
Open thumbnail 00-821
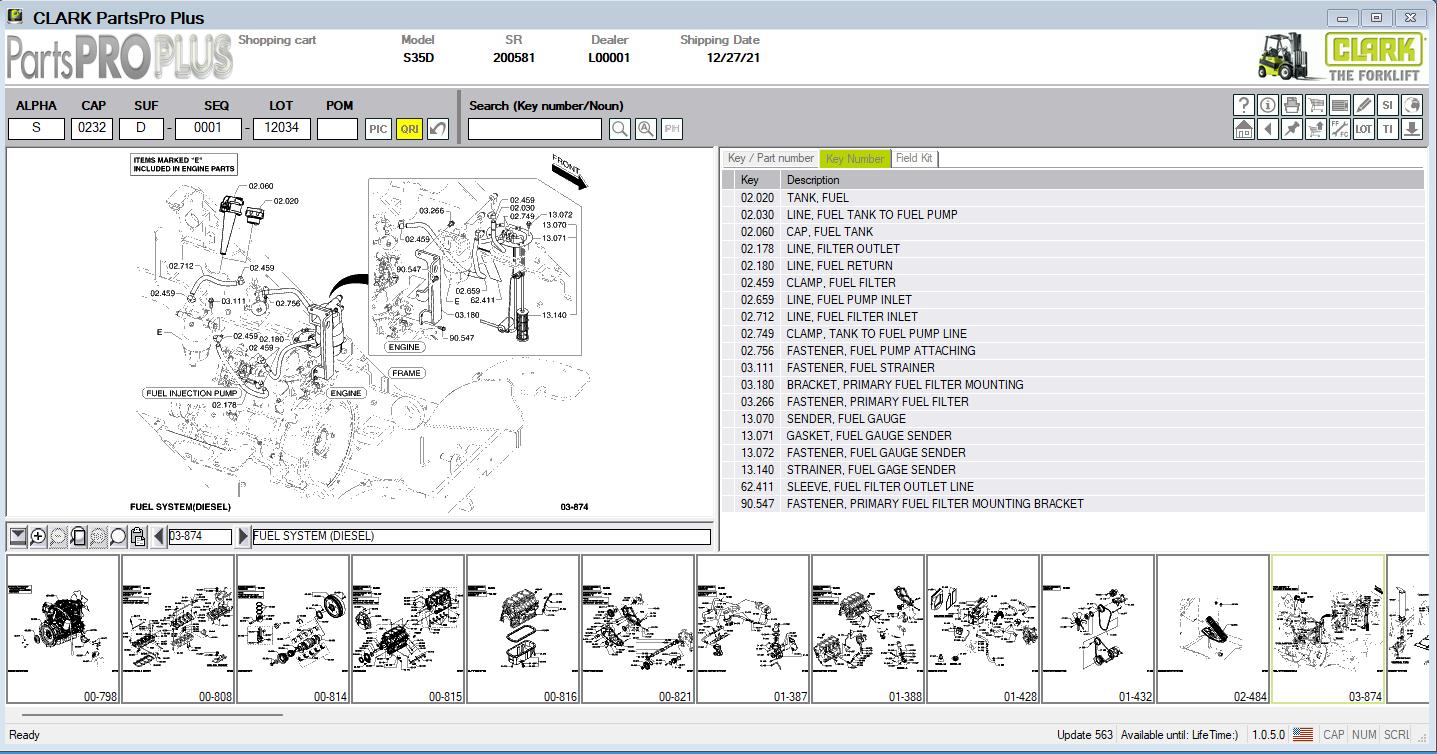click(638, 629)
